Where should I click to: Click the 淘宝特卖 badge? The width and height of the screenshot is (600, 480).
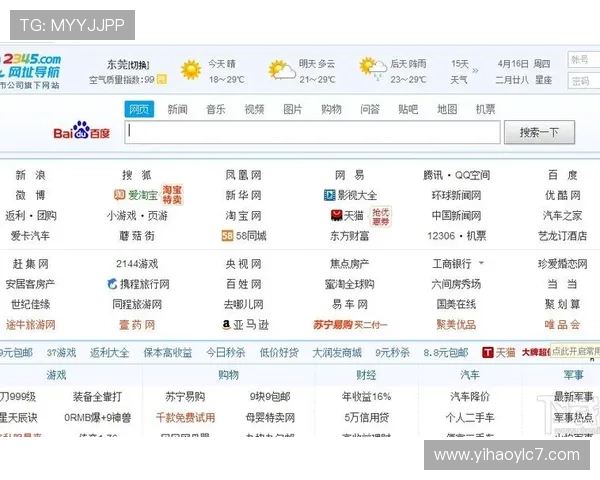tap(172, 194)
